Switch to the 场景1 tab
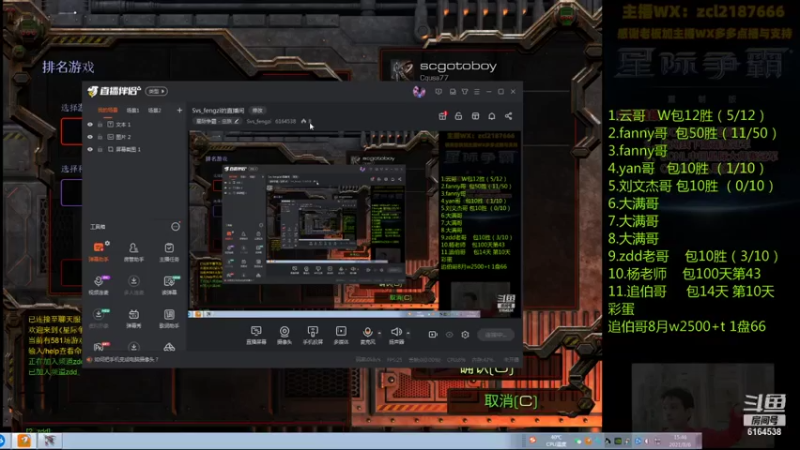This screenshot has width=800, height=450. [x=133, y=110]
